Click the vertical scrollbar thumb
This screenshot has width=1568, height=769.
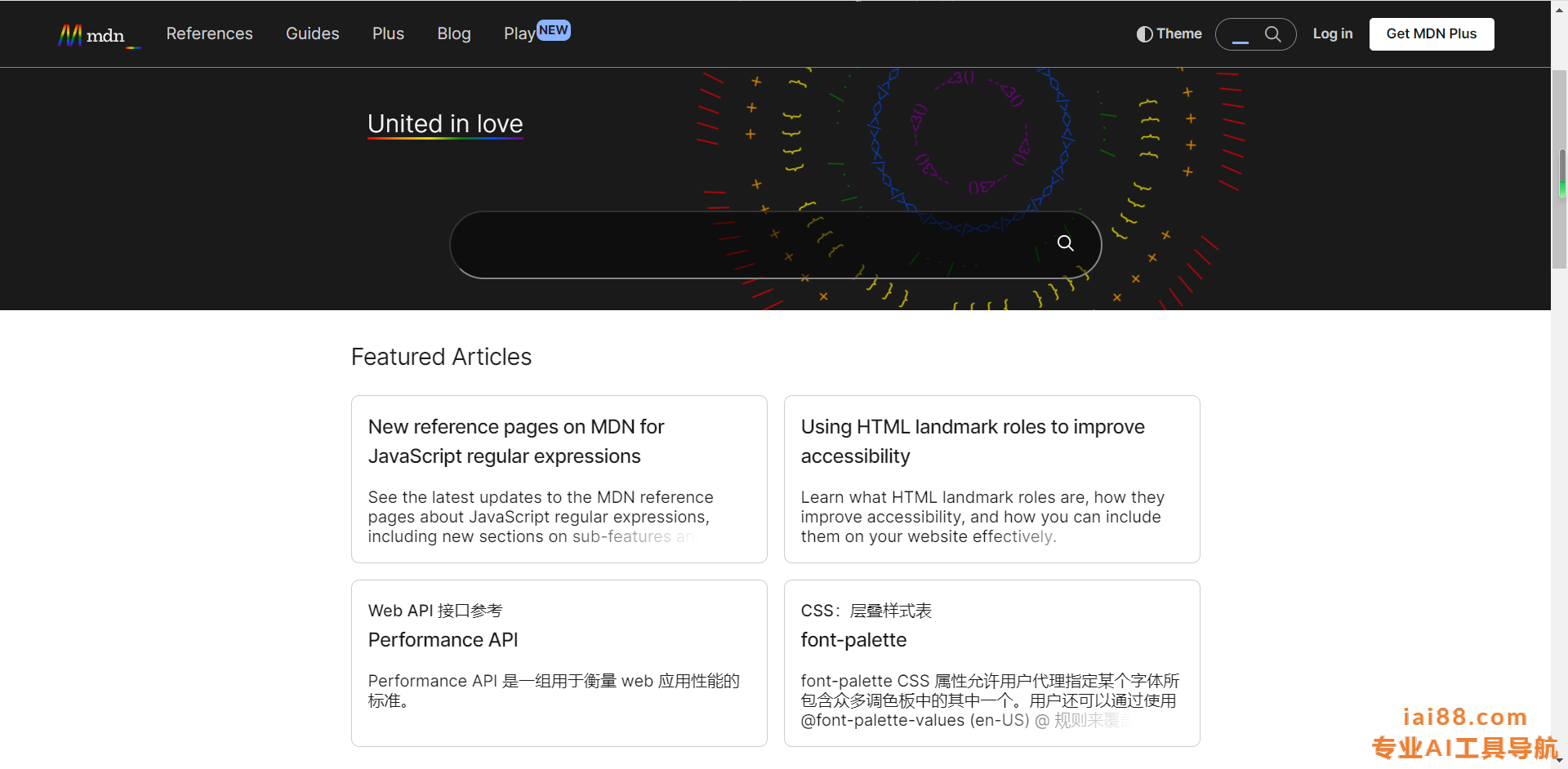click(1561, 169)
